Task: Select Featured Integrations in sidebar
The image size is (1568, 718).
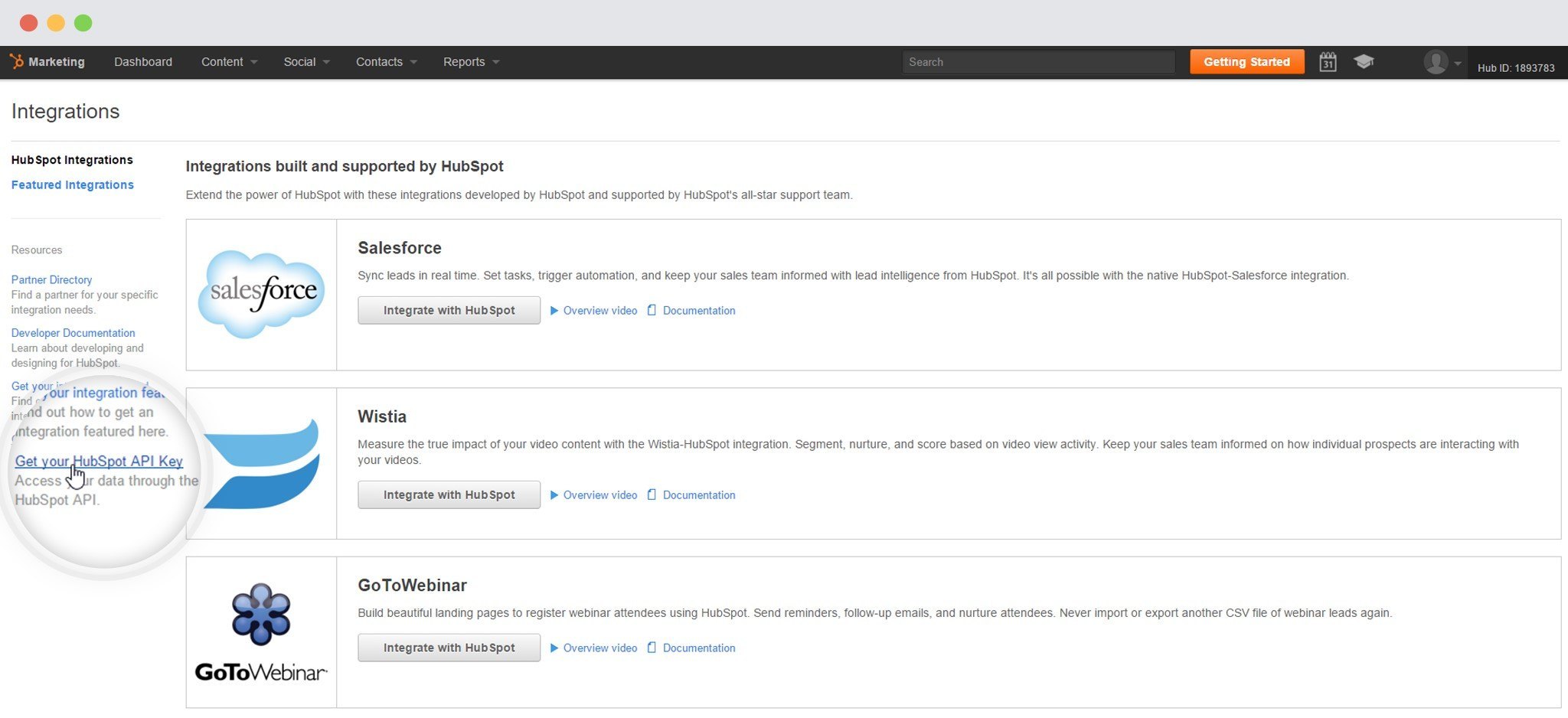Action: 72,185
